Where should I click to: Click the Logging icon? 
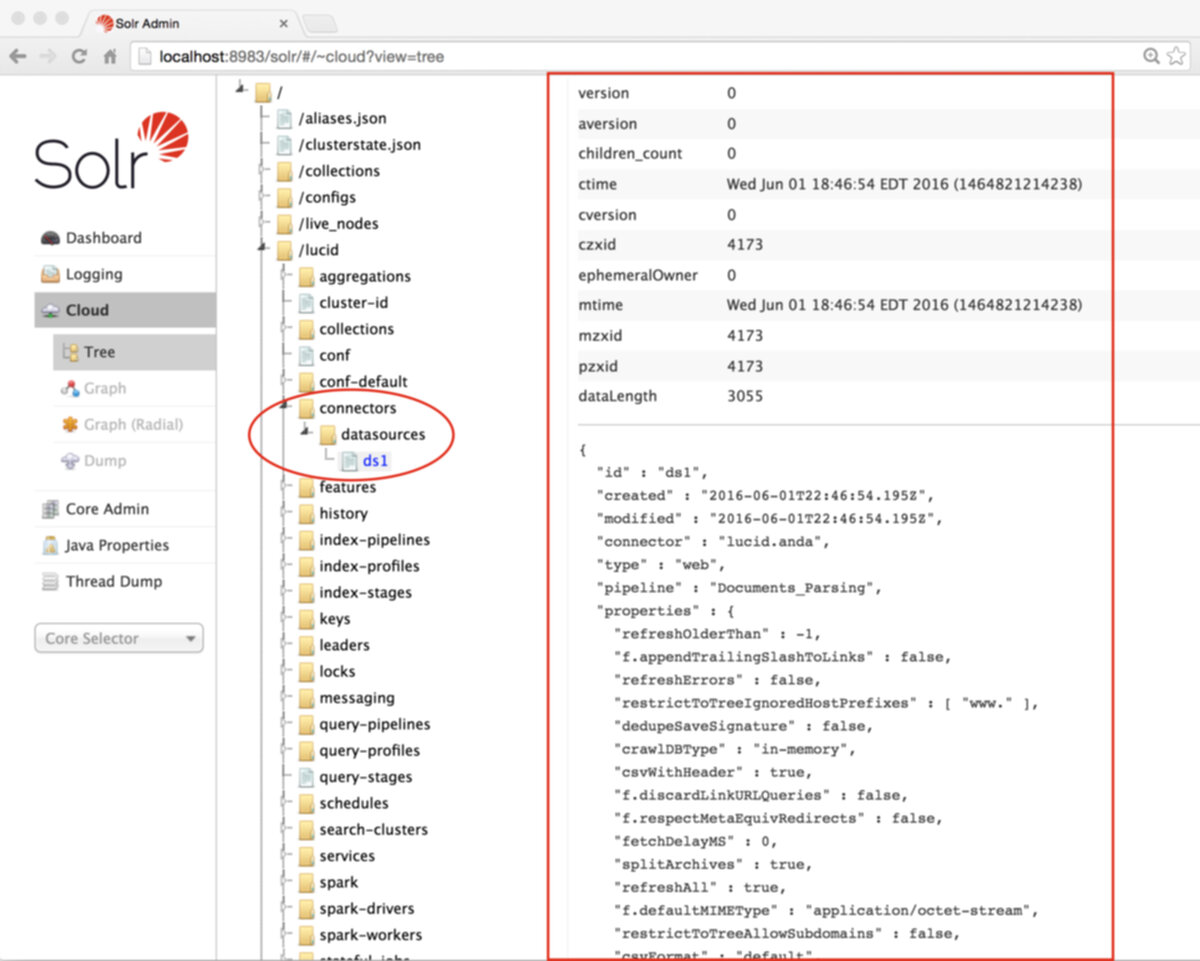[50, 274]
